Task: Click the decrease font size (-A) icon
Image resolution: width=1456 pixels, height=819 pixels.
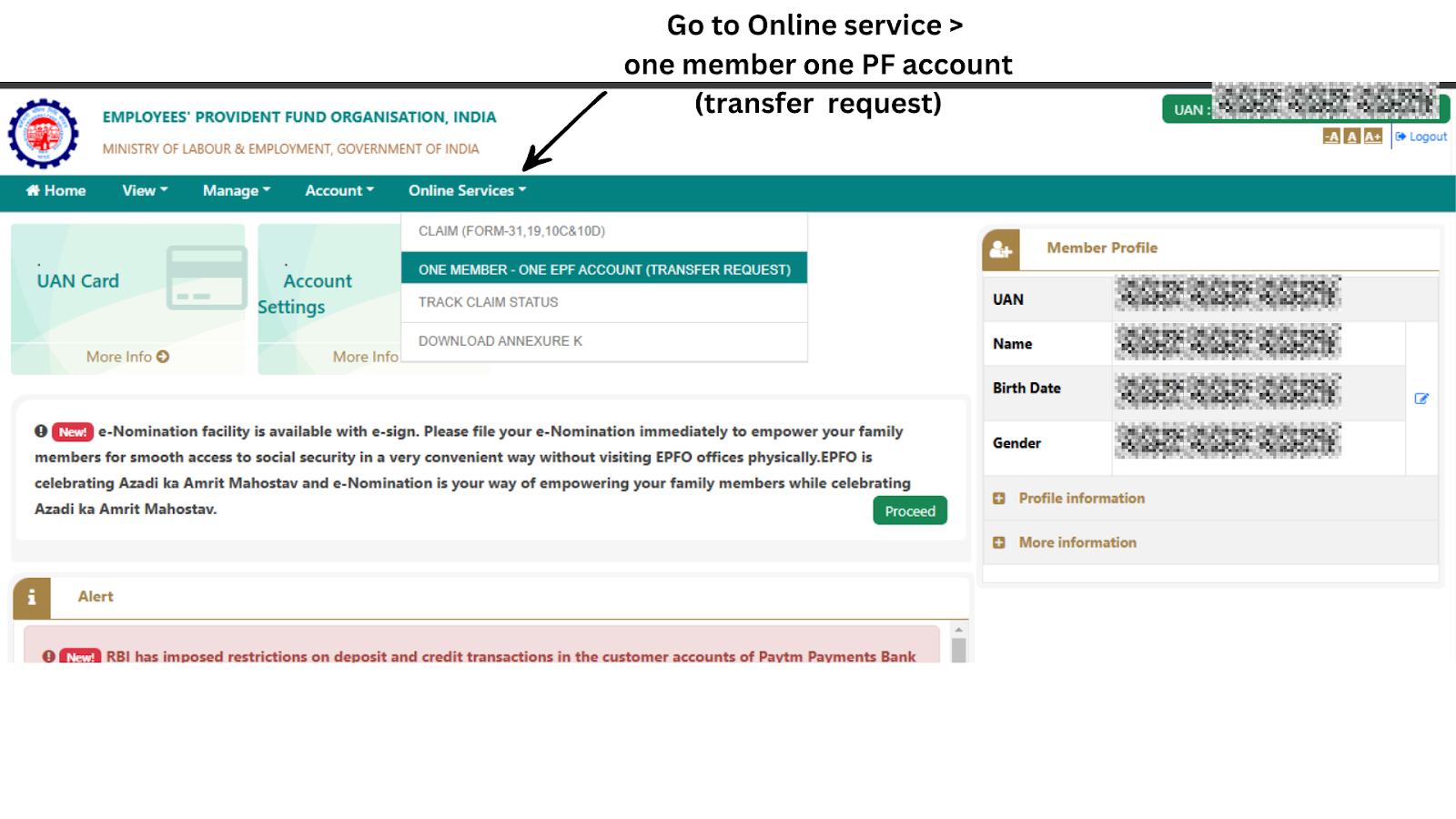Action: [x=1331, y=136]
